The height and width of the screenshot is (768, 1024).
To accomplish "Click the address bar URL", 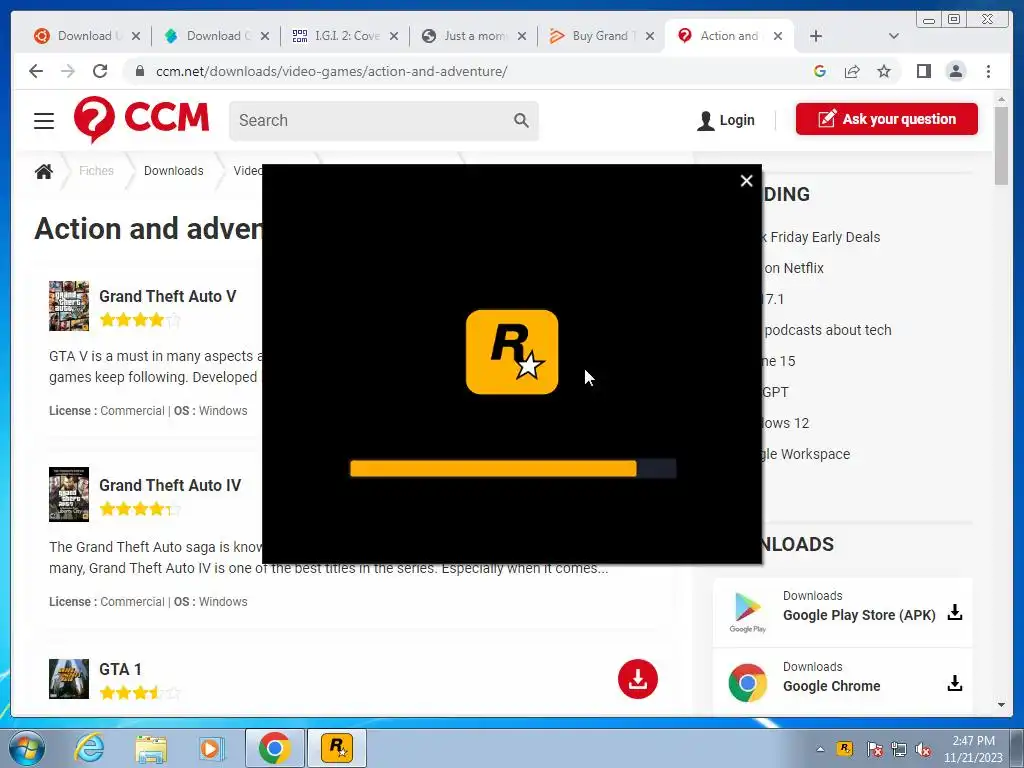I will (331, 71).
